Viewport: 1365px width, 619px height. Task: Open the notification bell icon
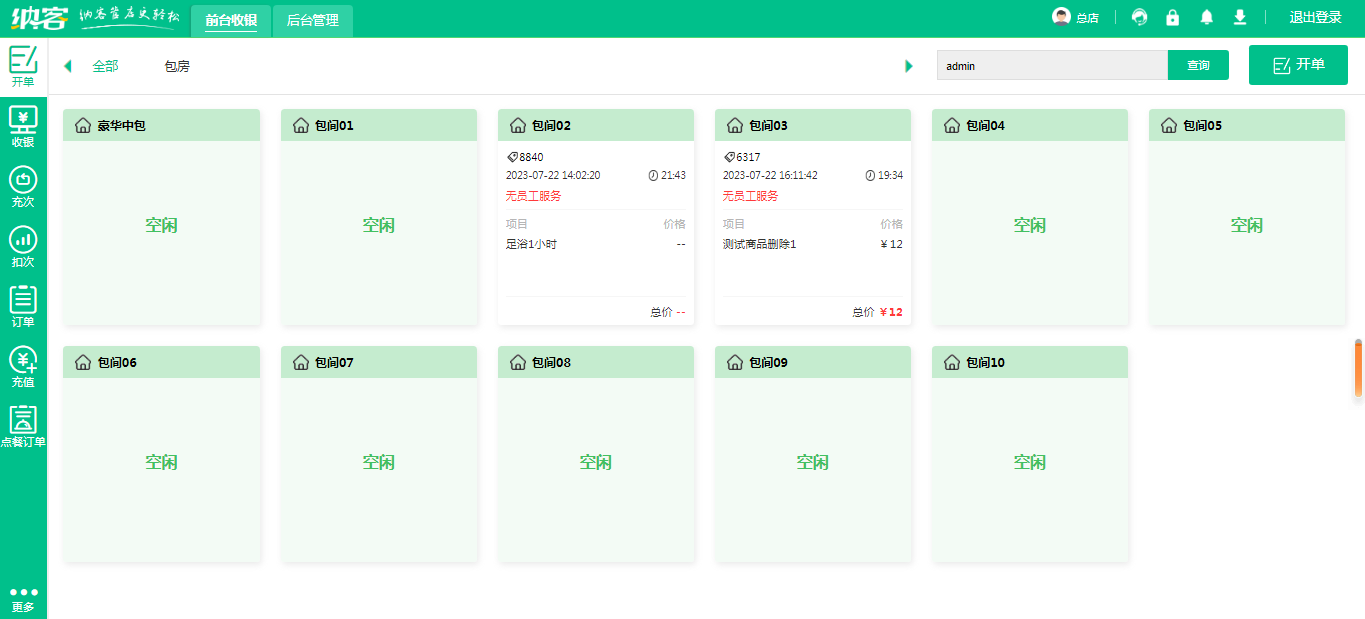pos(1207,18)
